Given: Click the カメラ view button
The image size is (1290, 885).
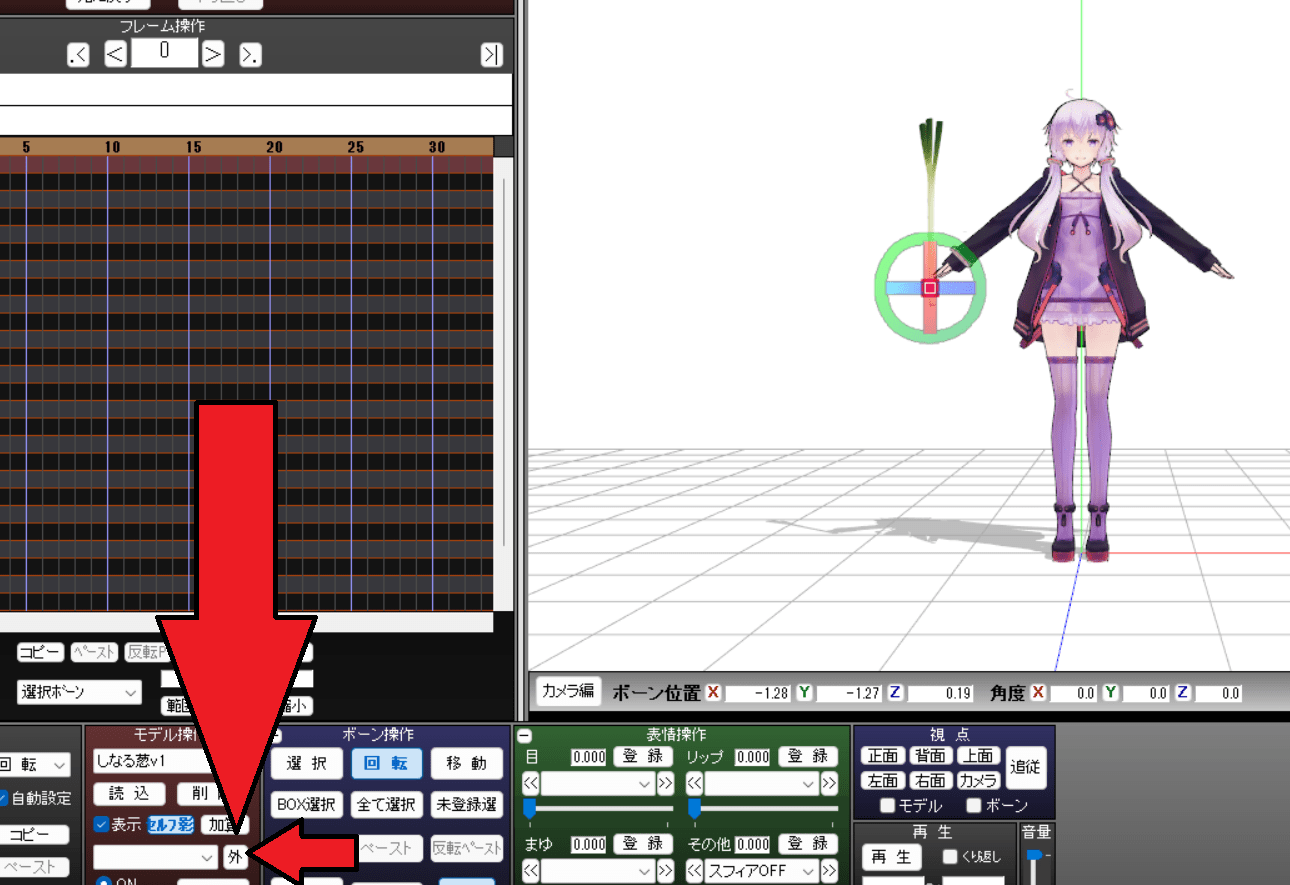Looking at the screenshot, I should pyautogui.click(x=978, y=780).
